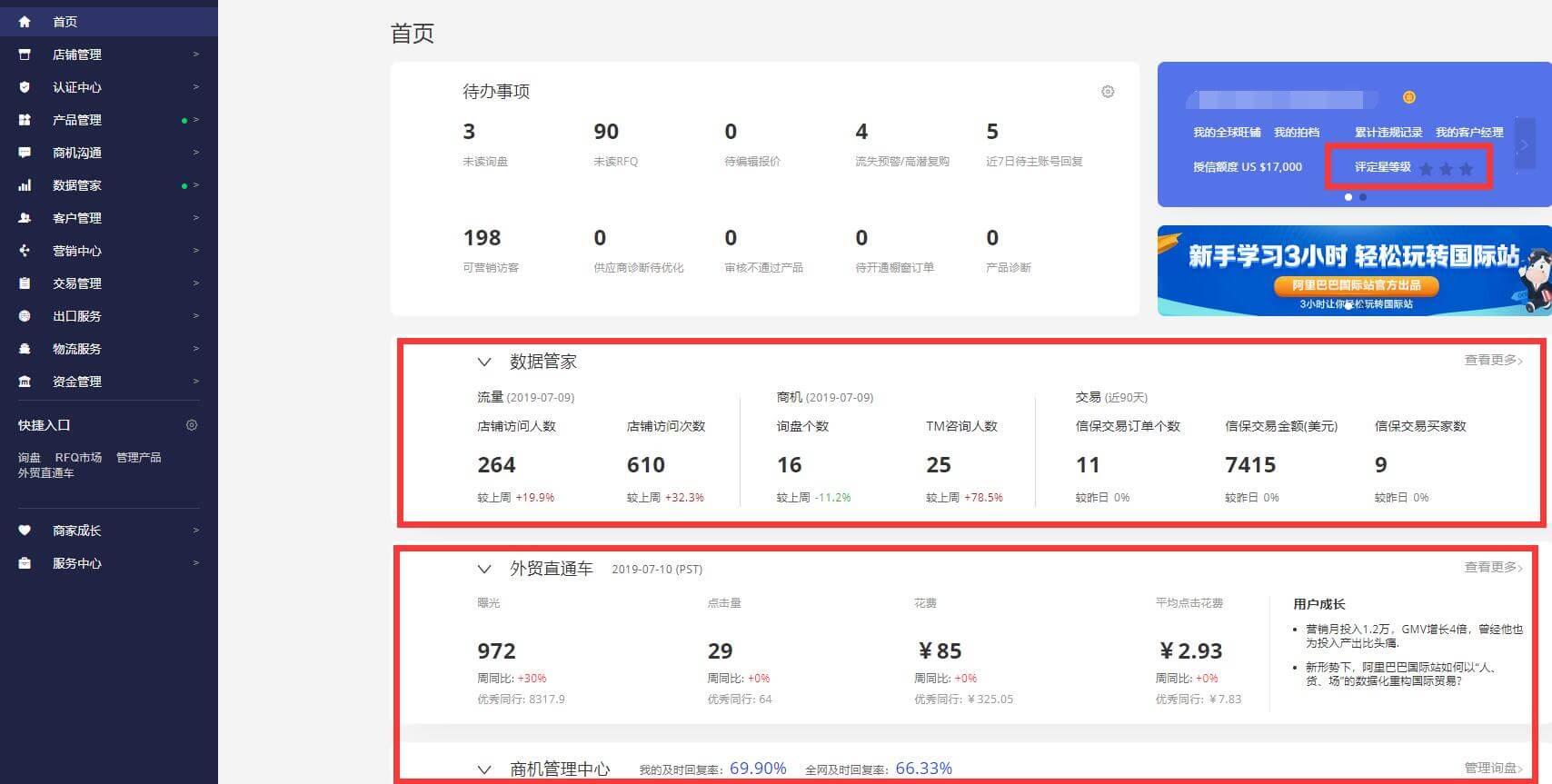Screen dimensions: 1552x784
Task: Collapse the 外贸直通车 section chevron
Action: point(484,569)
